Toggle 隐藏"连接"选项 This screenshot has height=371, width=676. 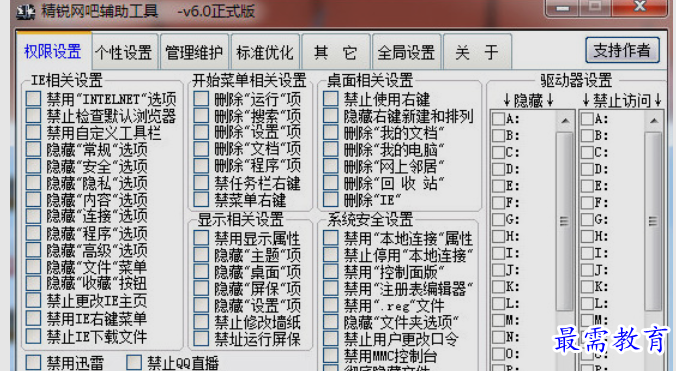tap(33, 216)
